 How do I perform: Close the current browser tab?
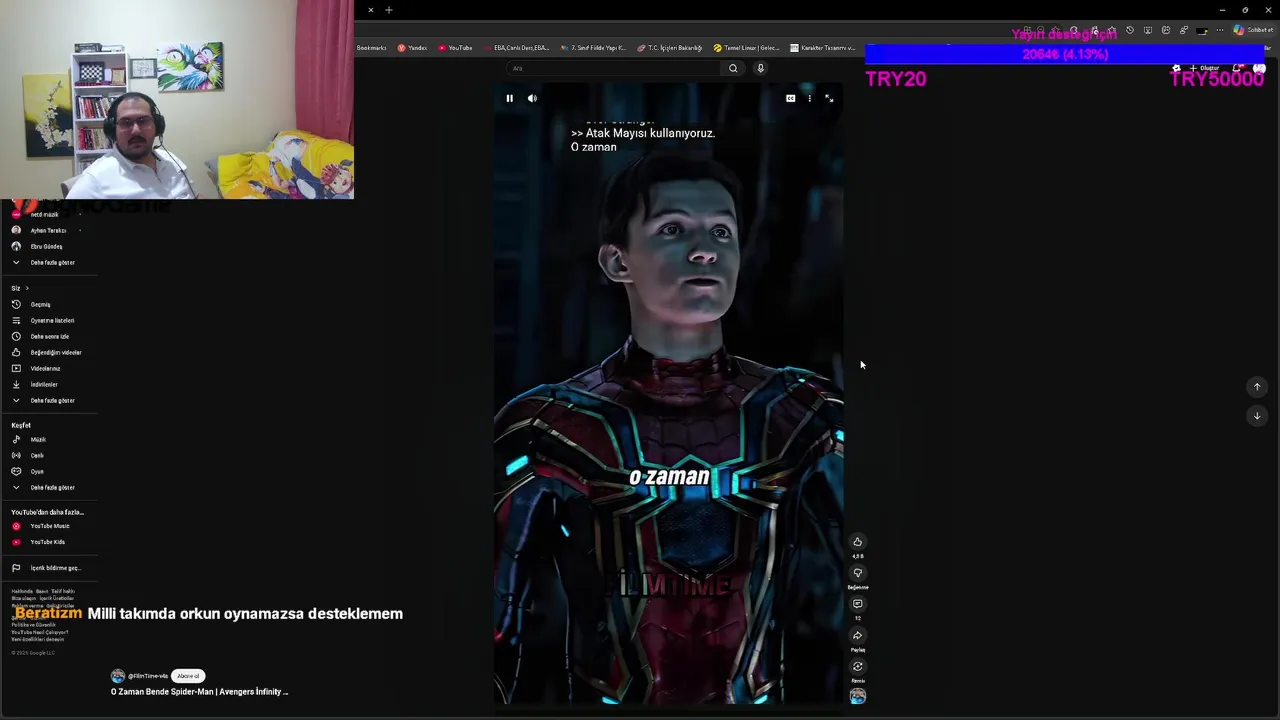pos(370,10)
